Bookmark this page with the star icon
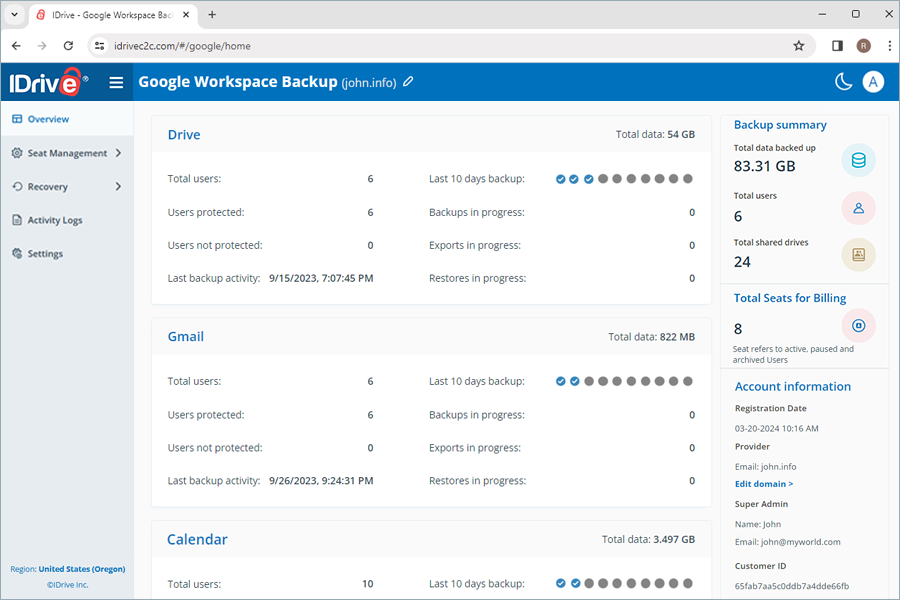Image resolution: width=900 pixels, height=600 pixels. pyautogui.click(x=798, y=45)
